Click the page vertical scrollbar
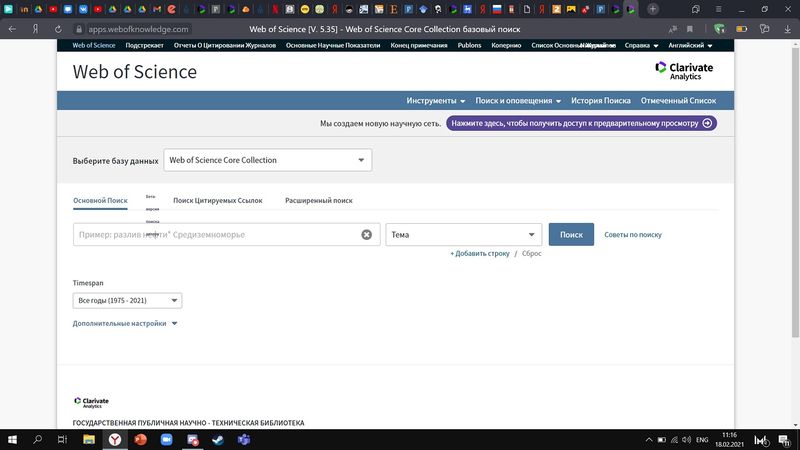800x450 pixels. (795, 192)
